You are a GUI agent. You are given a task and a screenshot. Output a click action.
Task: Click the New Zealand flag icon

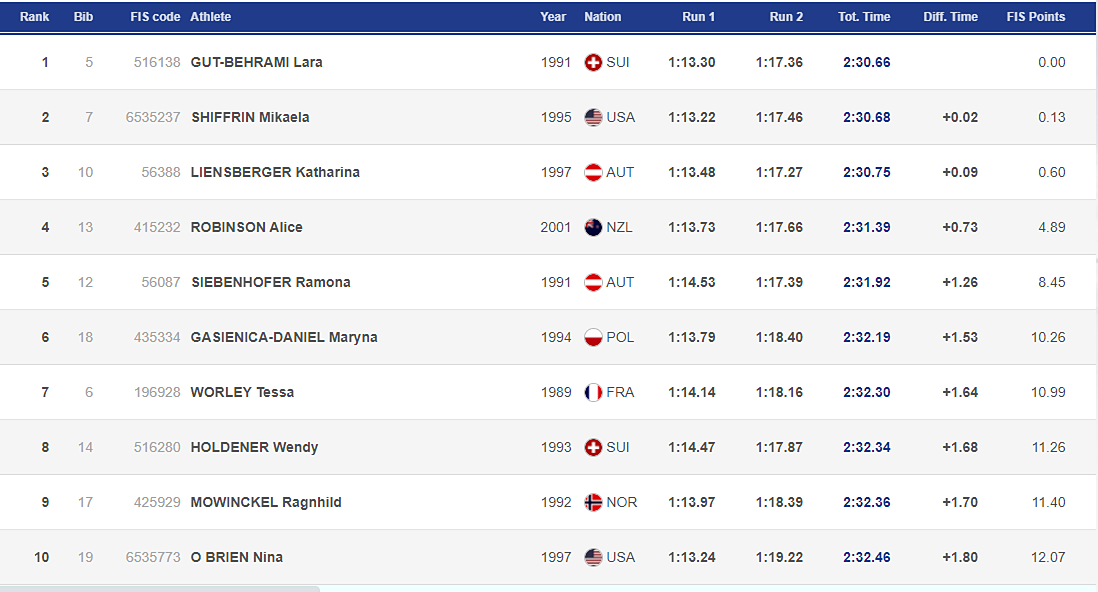pos(593,227)
